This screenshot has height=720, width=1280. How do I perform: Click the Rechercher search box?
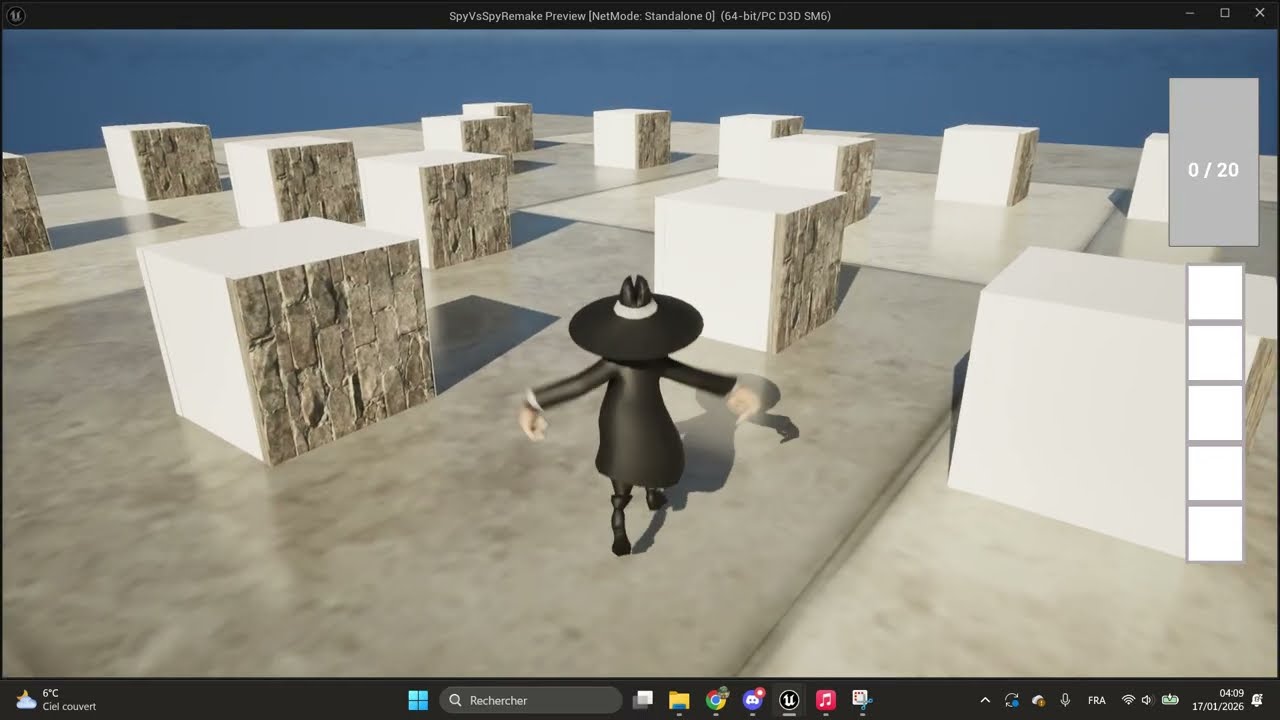click(531, 700)
